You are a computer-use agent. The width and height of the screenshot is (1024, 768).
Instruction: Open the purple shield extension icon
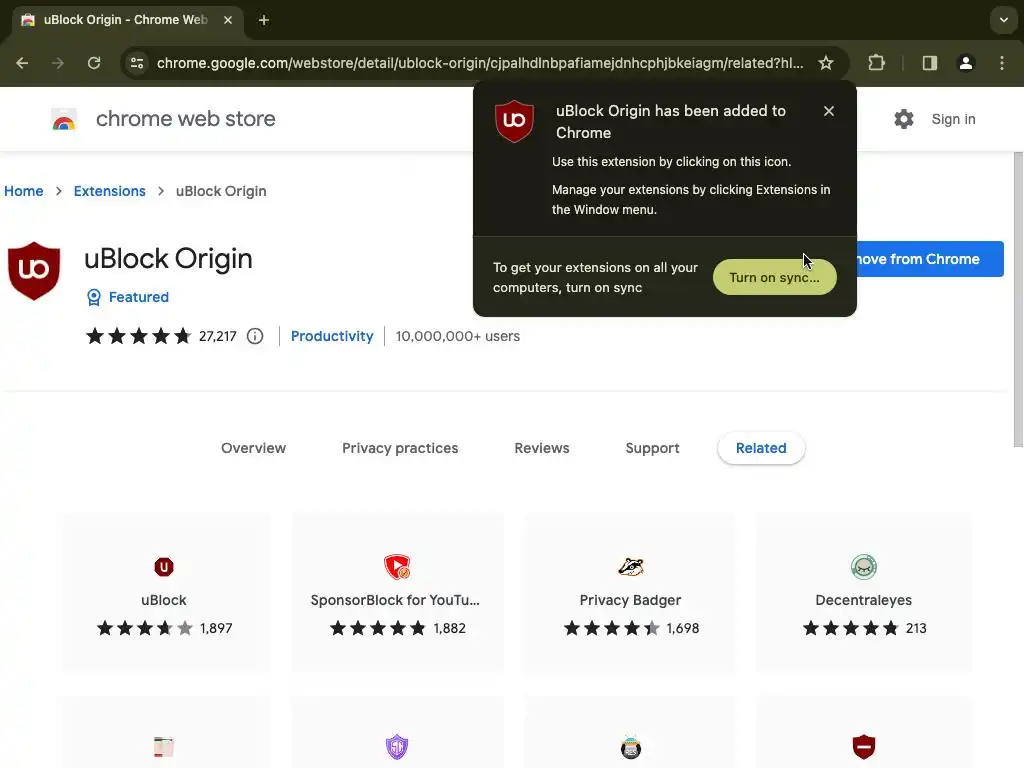pyautogui.click(x=397, y=746)
